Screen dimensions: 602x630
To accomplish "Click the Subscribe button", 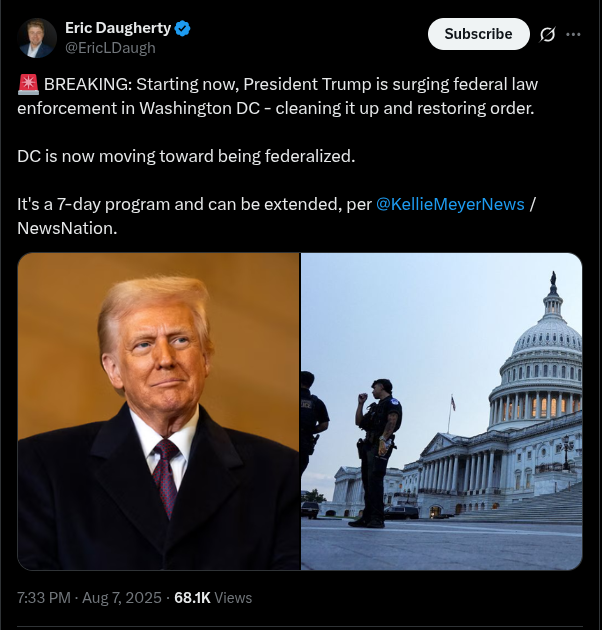I will click(x=478, y=34).
